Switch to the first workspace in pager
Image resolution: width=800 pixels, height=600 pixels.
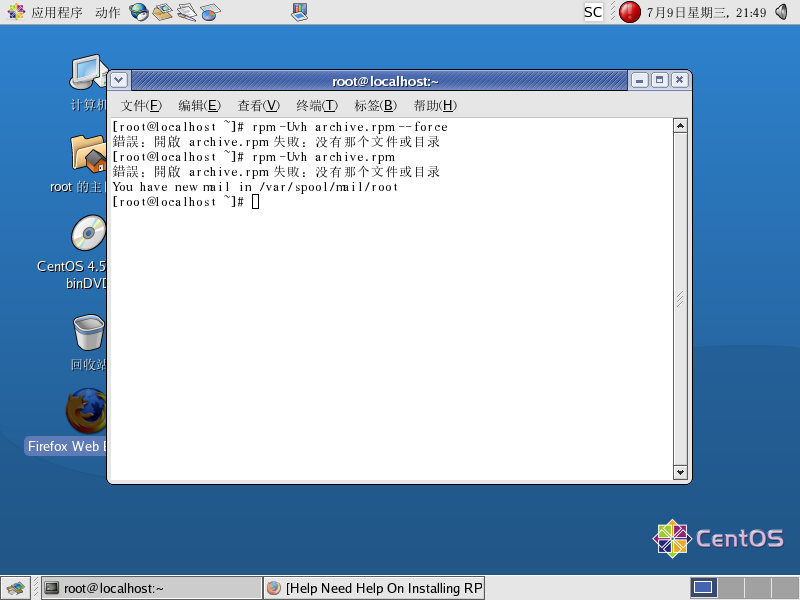(703, 587)
